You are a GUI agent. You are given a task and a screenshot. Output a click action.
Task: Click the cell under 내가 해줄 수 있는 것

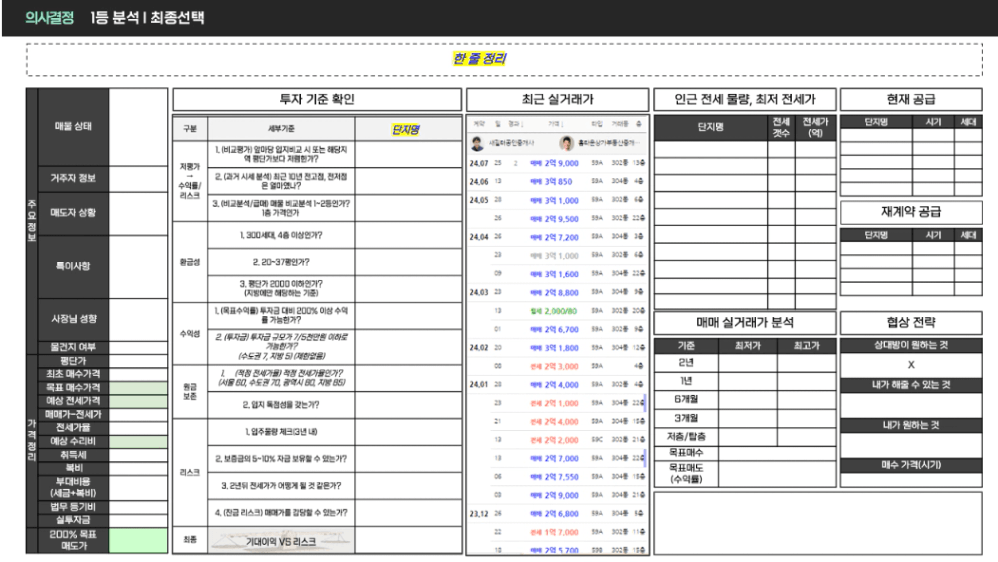[911, 405]
